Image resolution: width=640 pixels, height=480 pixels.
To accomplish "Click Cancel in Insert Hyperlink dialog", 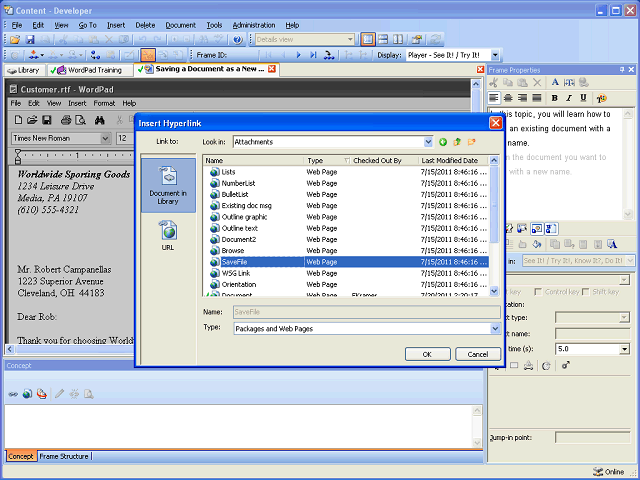I will tap(477, 354).
